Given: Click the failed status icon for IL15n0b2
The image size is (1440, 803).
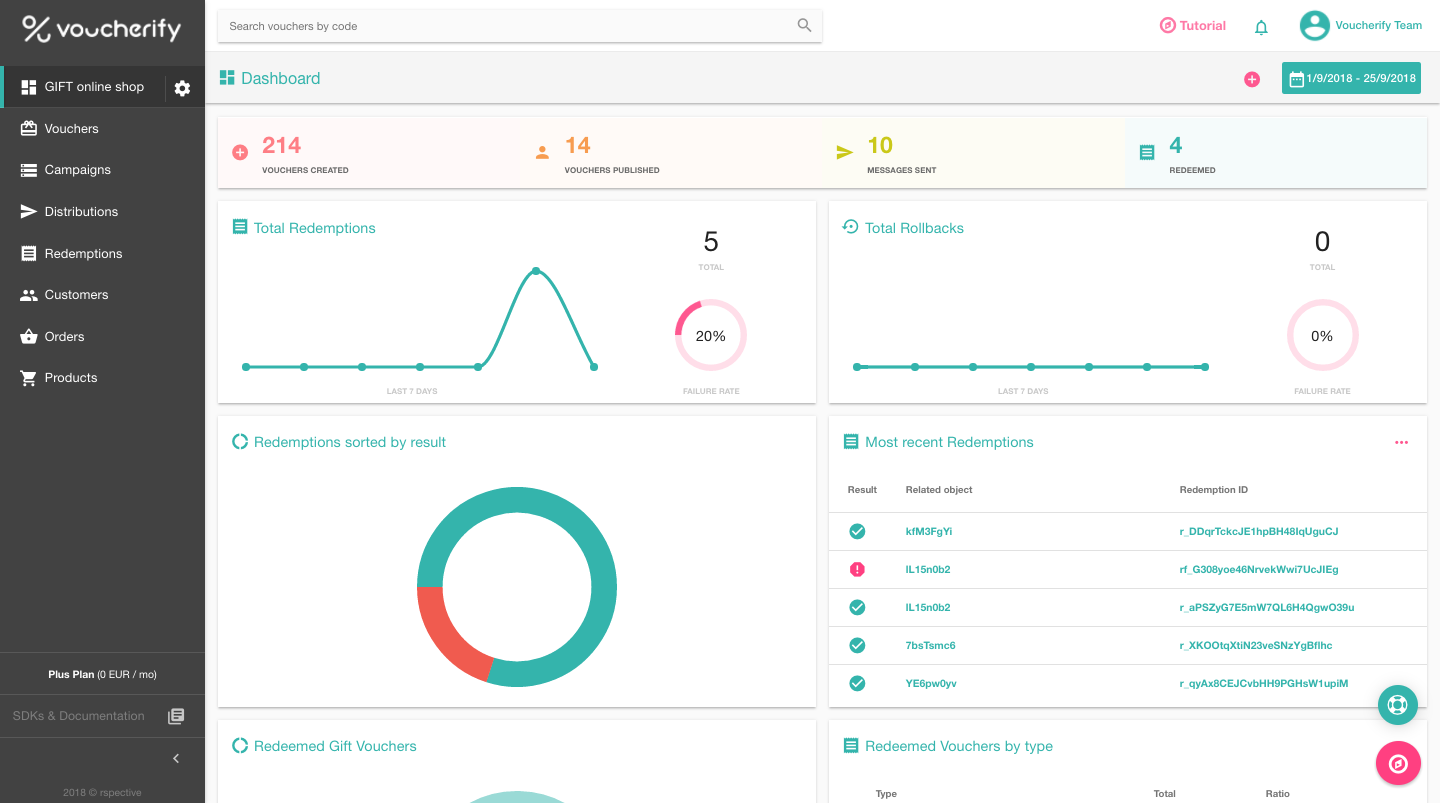Looking at the screenshot, I should pos(857,569).
